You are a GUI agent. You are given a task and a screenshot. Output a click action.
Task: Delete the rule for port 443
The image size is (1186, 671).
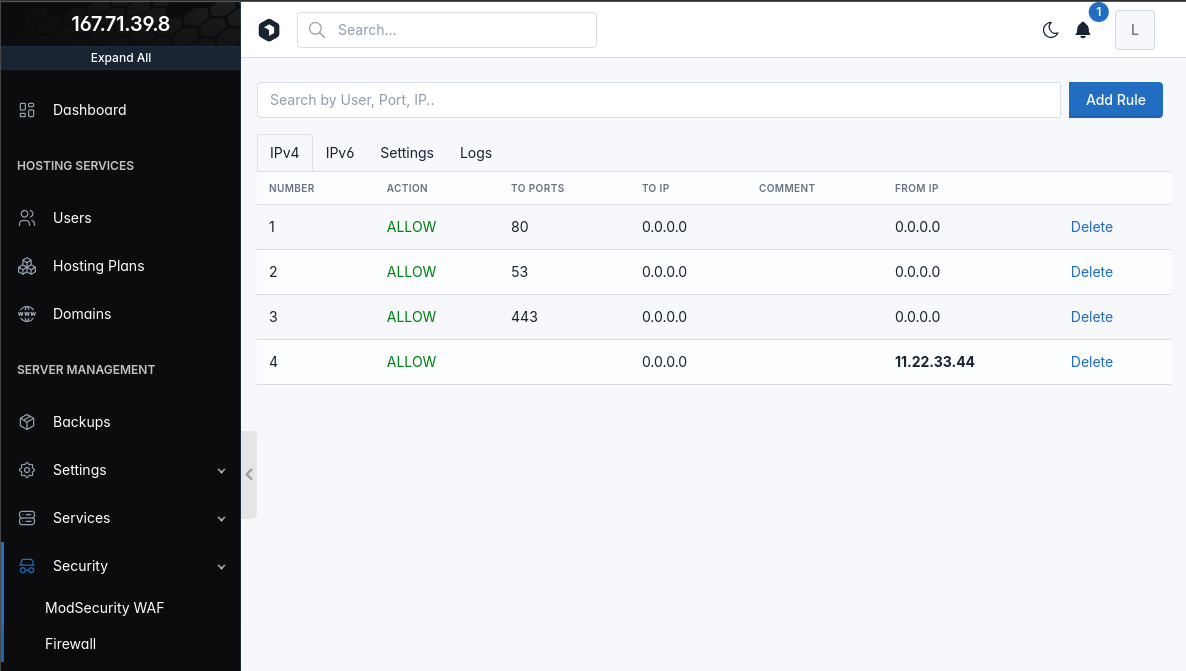pyautogui.click(x=1091, y=317)
